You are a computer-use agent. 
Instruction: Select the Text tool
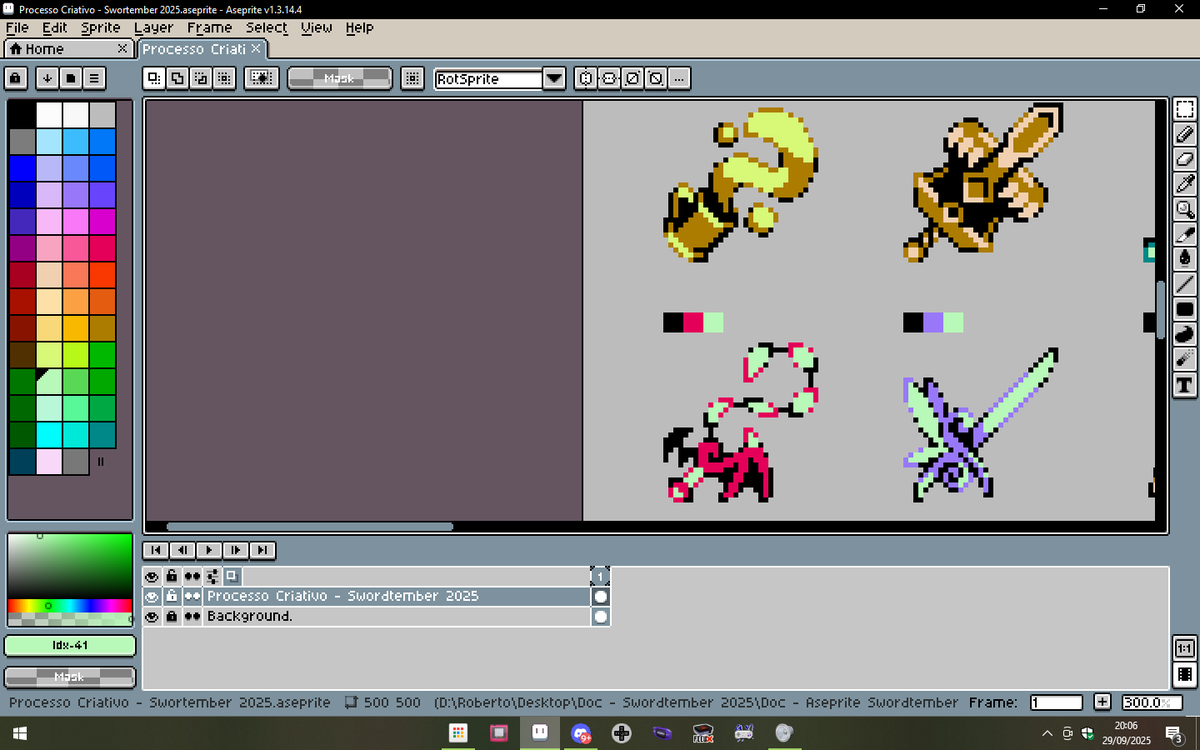coord(1184,384)
